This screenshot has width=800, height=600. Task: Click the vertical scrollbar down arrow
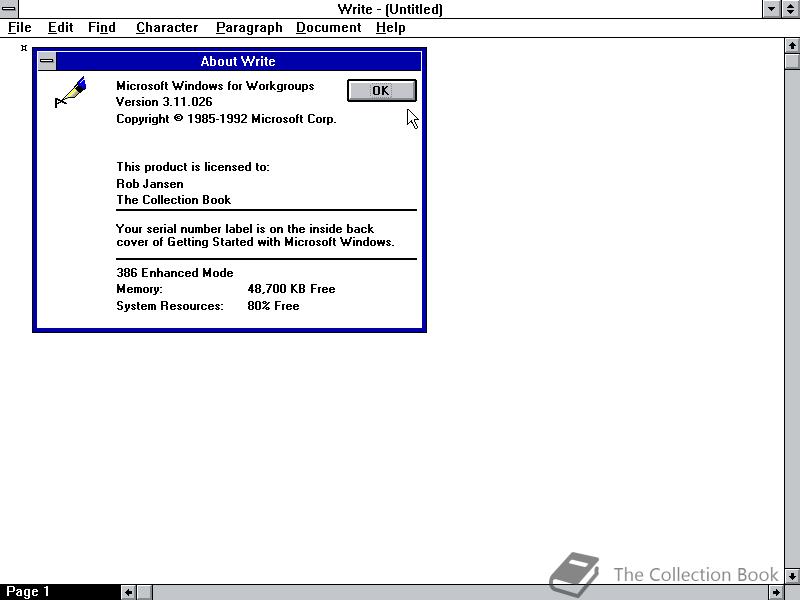(x=792, y=576)
